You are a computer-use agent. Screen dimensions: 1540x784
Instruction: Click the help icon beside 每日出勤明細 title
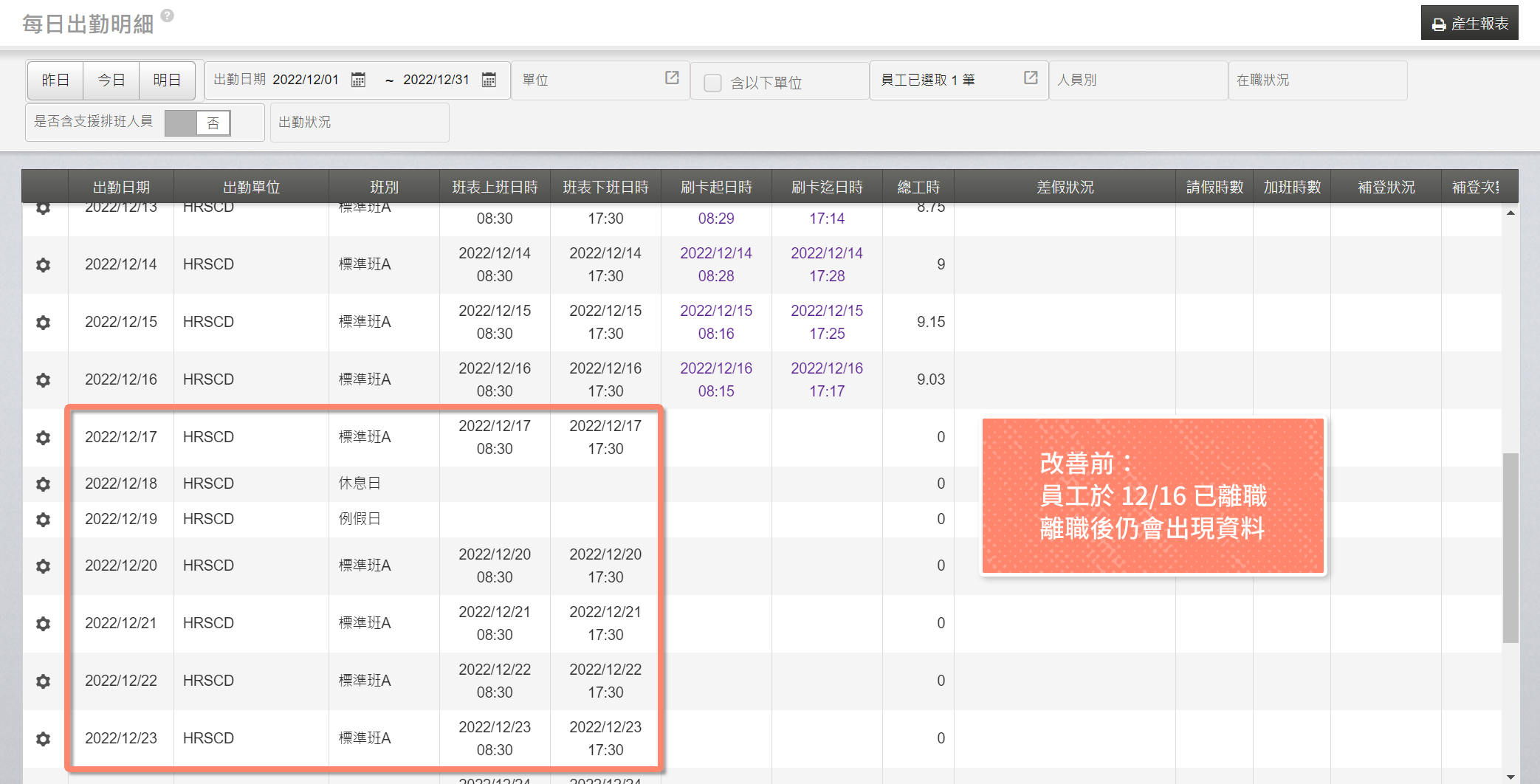click(x=168, y=16)
